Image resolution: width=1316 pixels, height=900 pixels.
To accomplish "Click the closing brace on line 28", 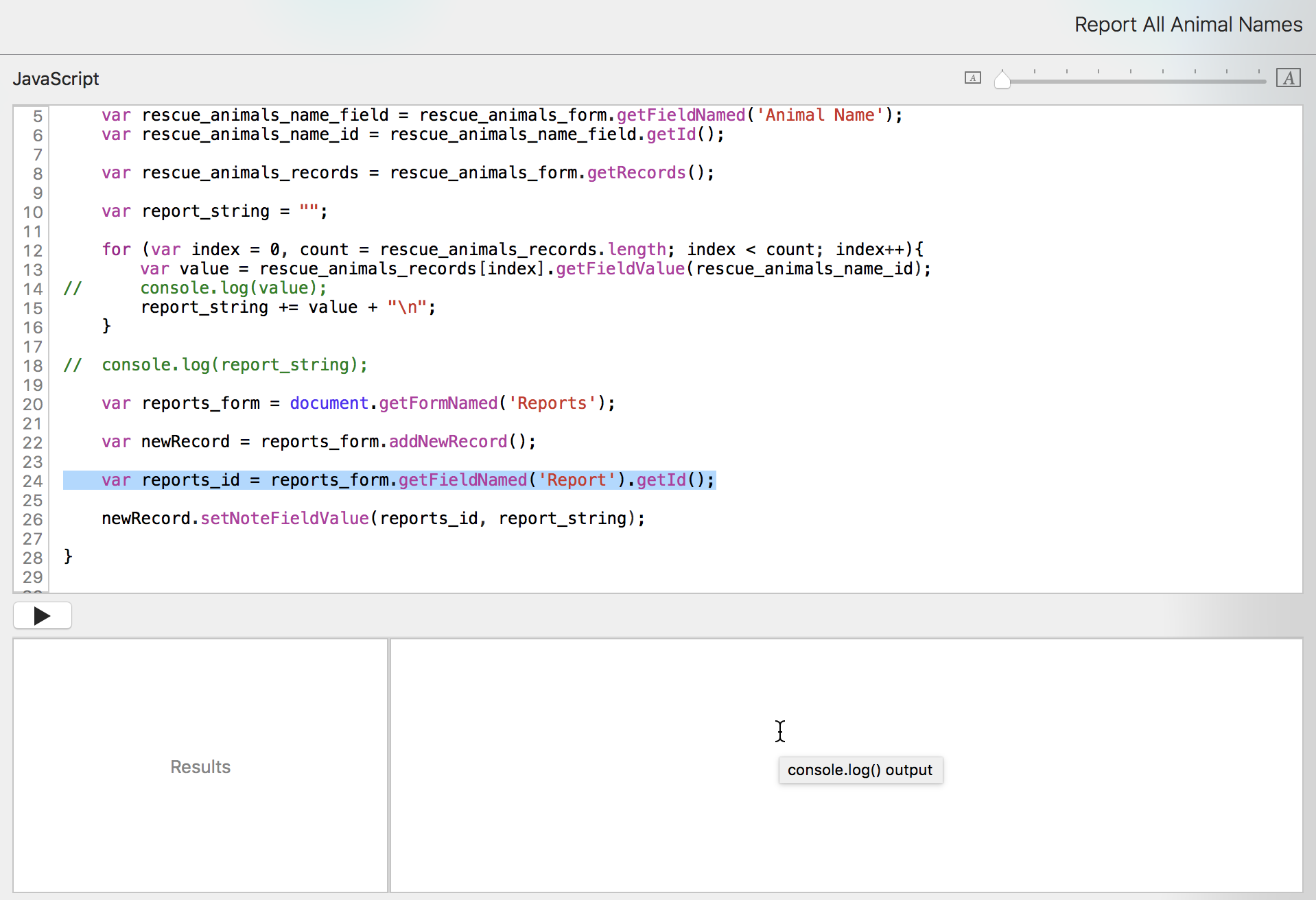I will point(68,556).
